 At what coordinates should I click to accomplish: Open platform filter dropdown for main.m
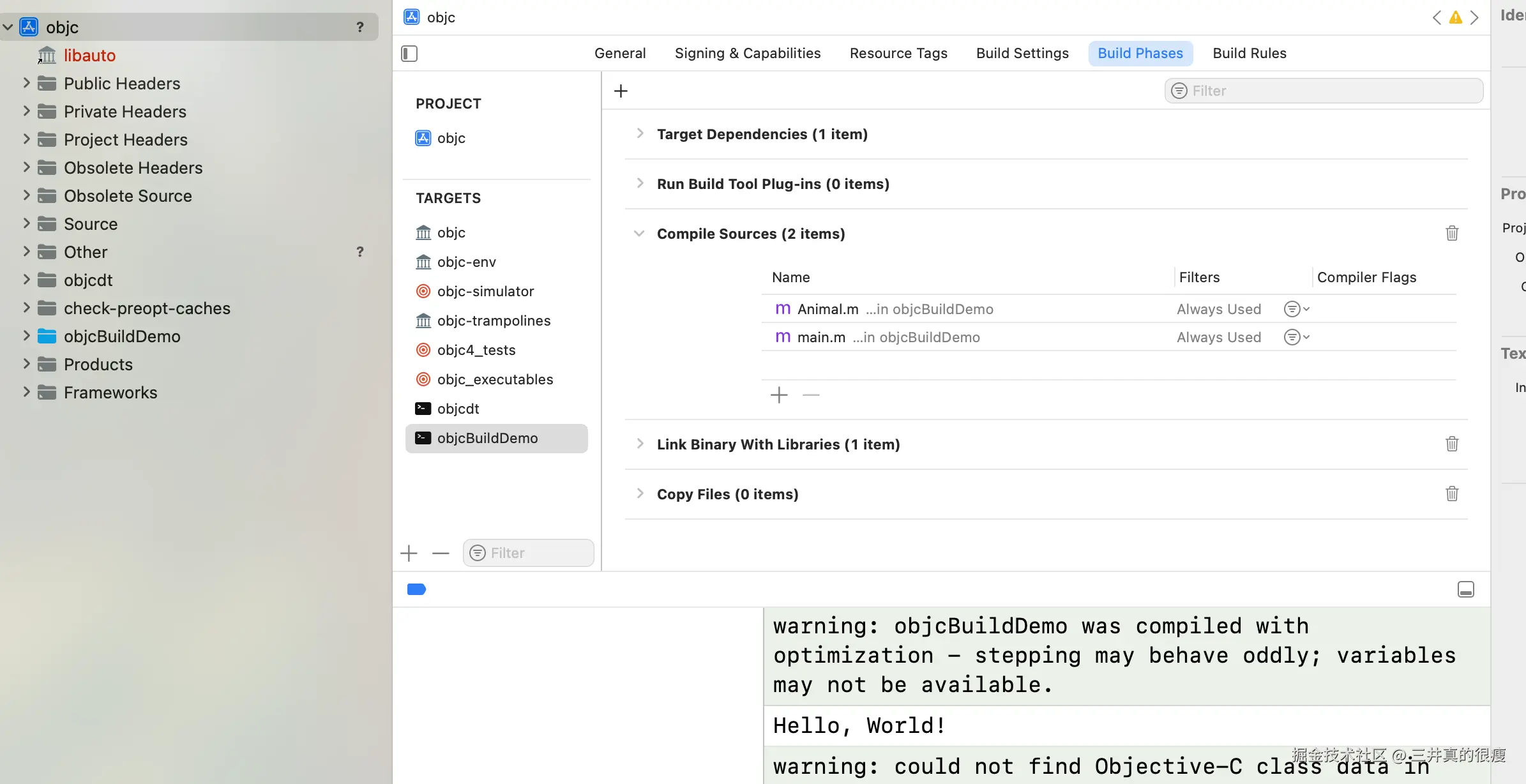point(1296,337)
